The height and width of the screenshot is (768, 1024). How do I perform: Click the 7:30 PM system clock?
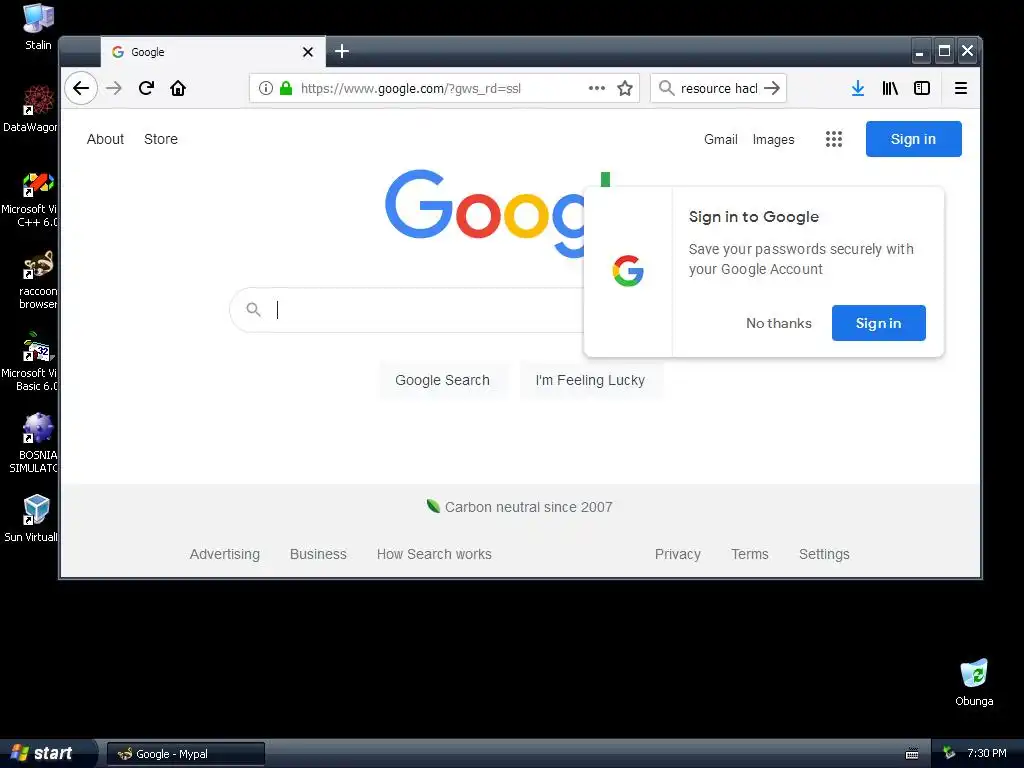(987, 753)
